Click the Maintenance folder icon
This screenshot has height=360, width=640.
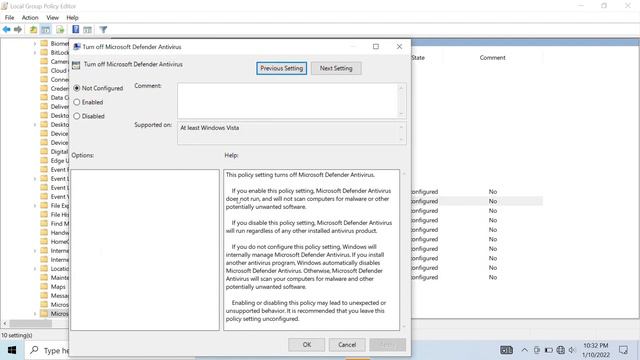click(44, 277)
